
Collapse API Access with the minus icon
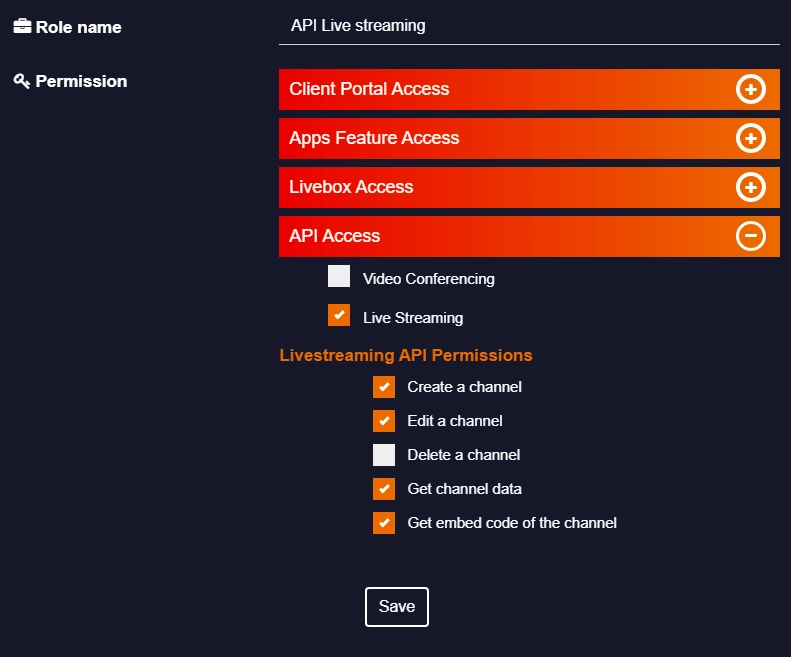[751, 236]
